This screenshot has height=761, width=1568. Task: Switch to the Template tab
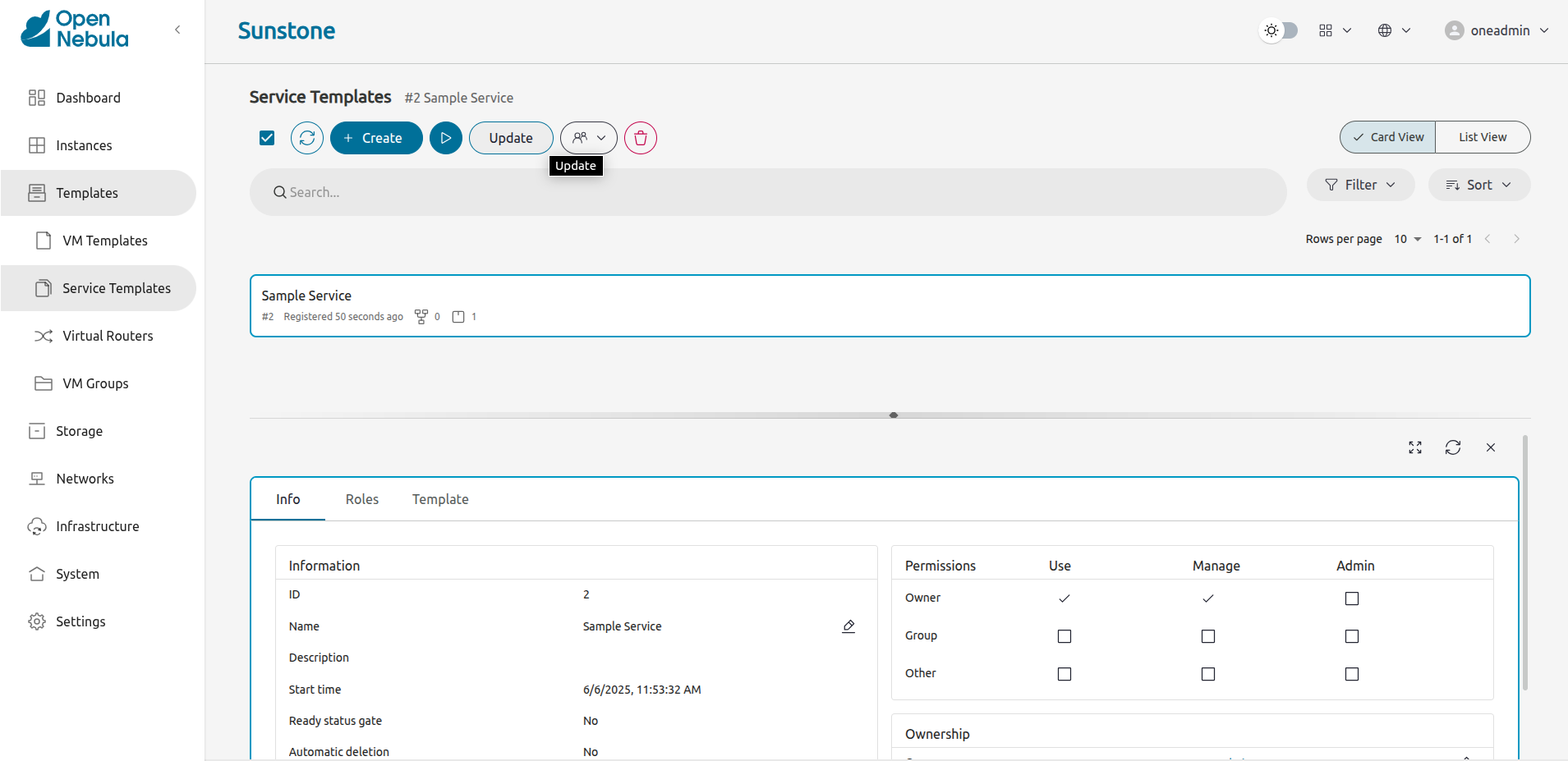[440, 499]
